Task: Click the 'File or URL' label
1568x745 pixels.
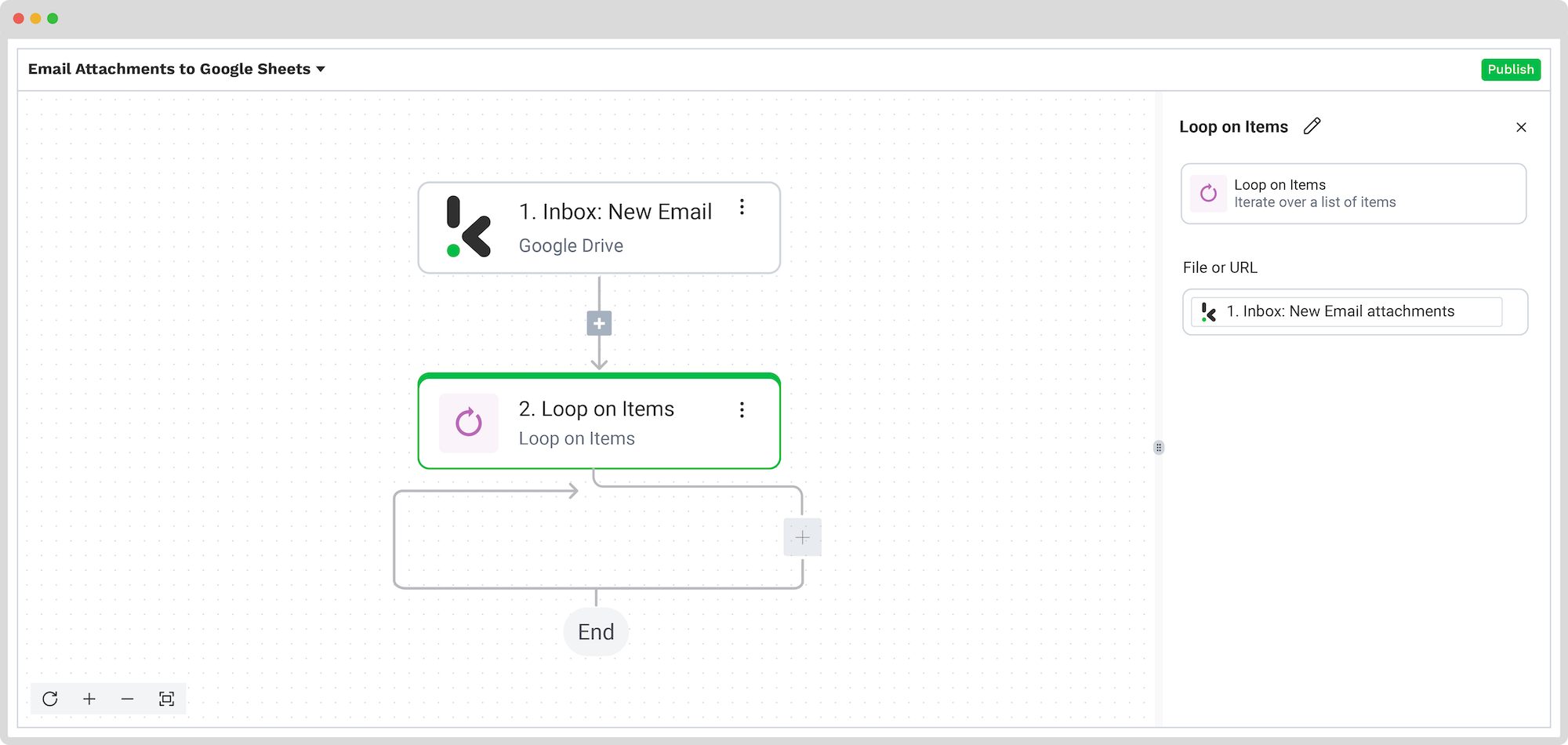Action: (x=1220, y=267)
